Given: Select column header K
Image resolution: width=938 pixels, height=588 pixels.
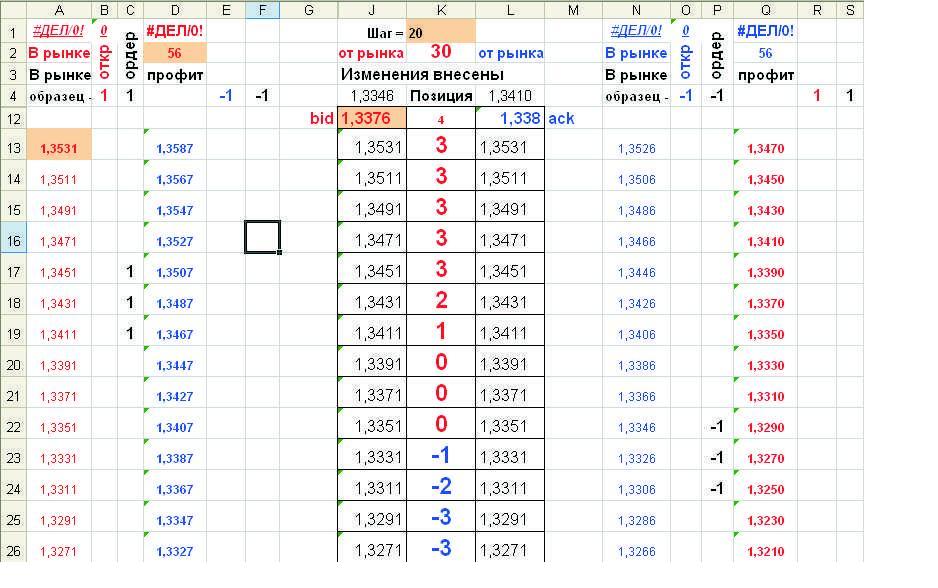Looking at the screenshot, I should click(441, 10).
